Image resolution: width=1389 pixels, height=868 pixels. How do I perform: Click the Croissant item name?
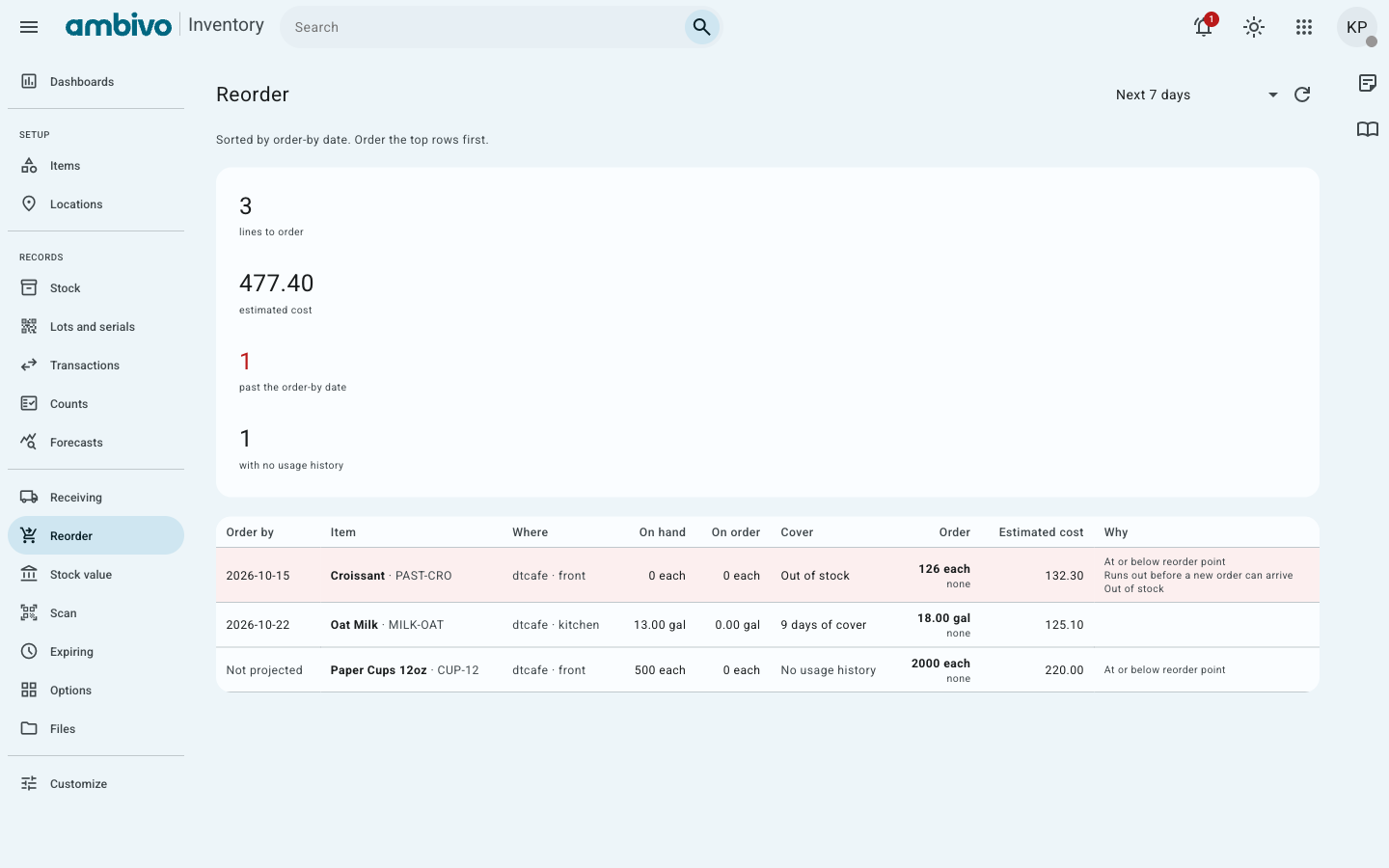[x=358, y=576]
